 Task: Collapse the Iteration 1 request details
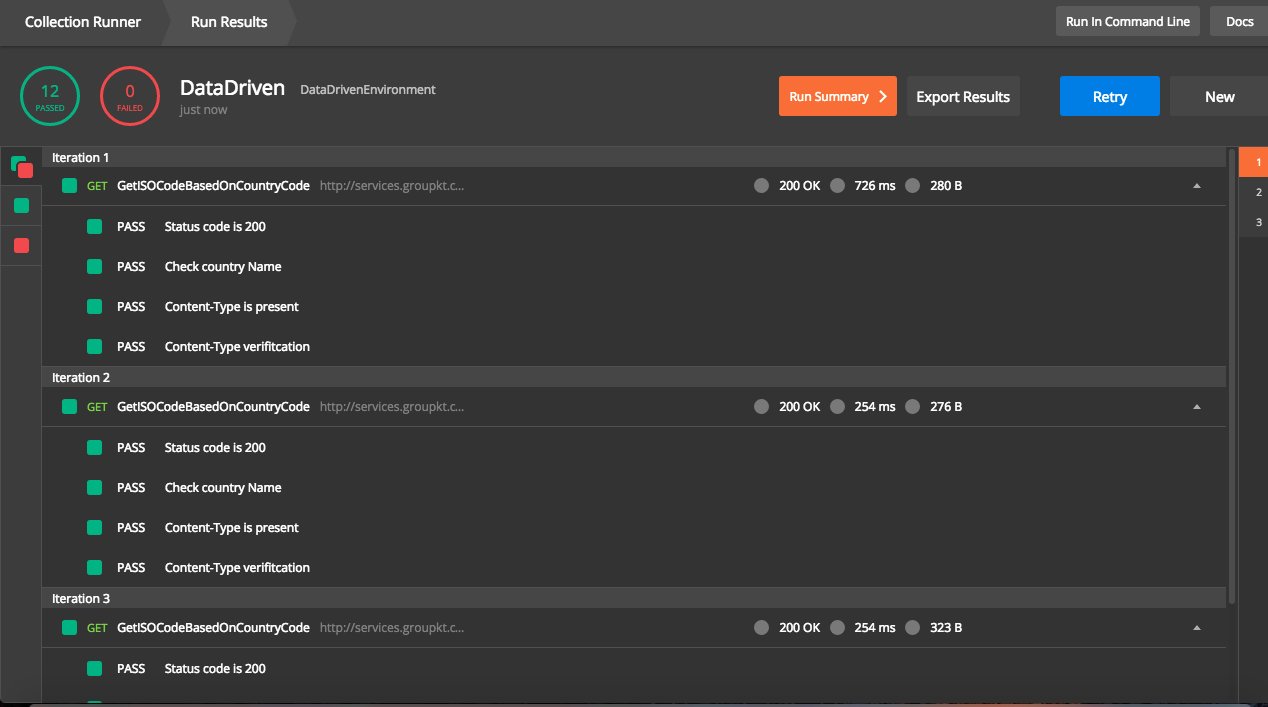point(1196,185)
